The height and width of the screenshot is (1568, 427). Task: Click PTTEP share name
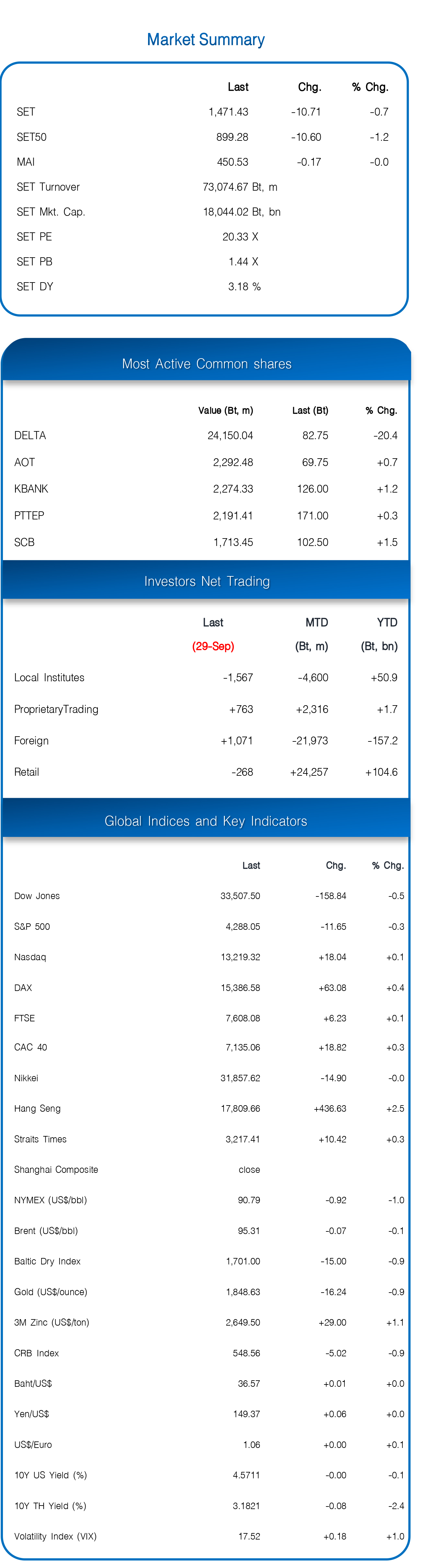[29, 516]
